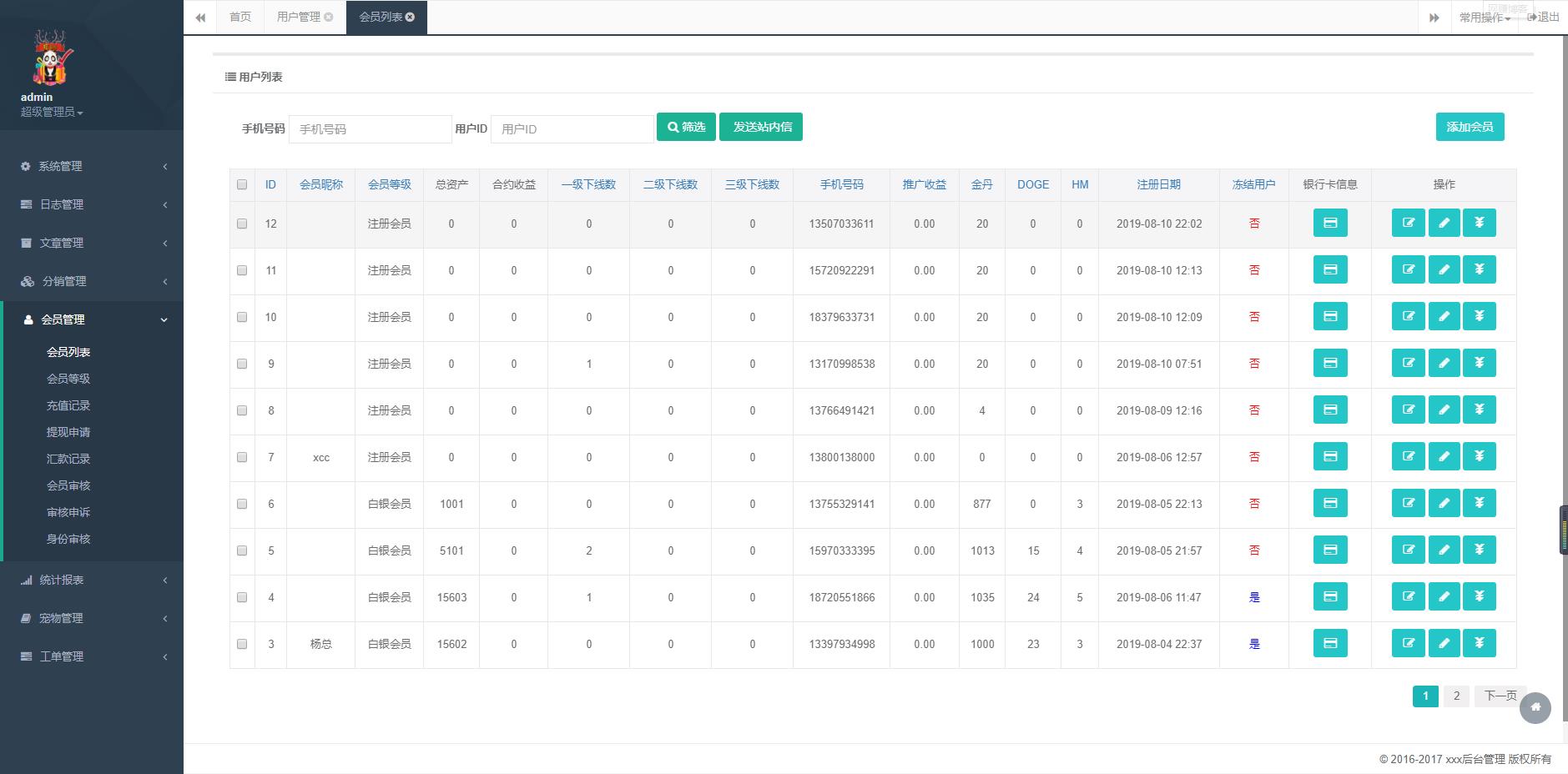Click the square edit icon for user 3
1568x774 pixels.
click(x=1409, y=643)
